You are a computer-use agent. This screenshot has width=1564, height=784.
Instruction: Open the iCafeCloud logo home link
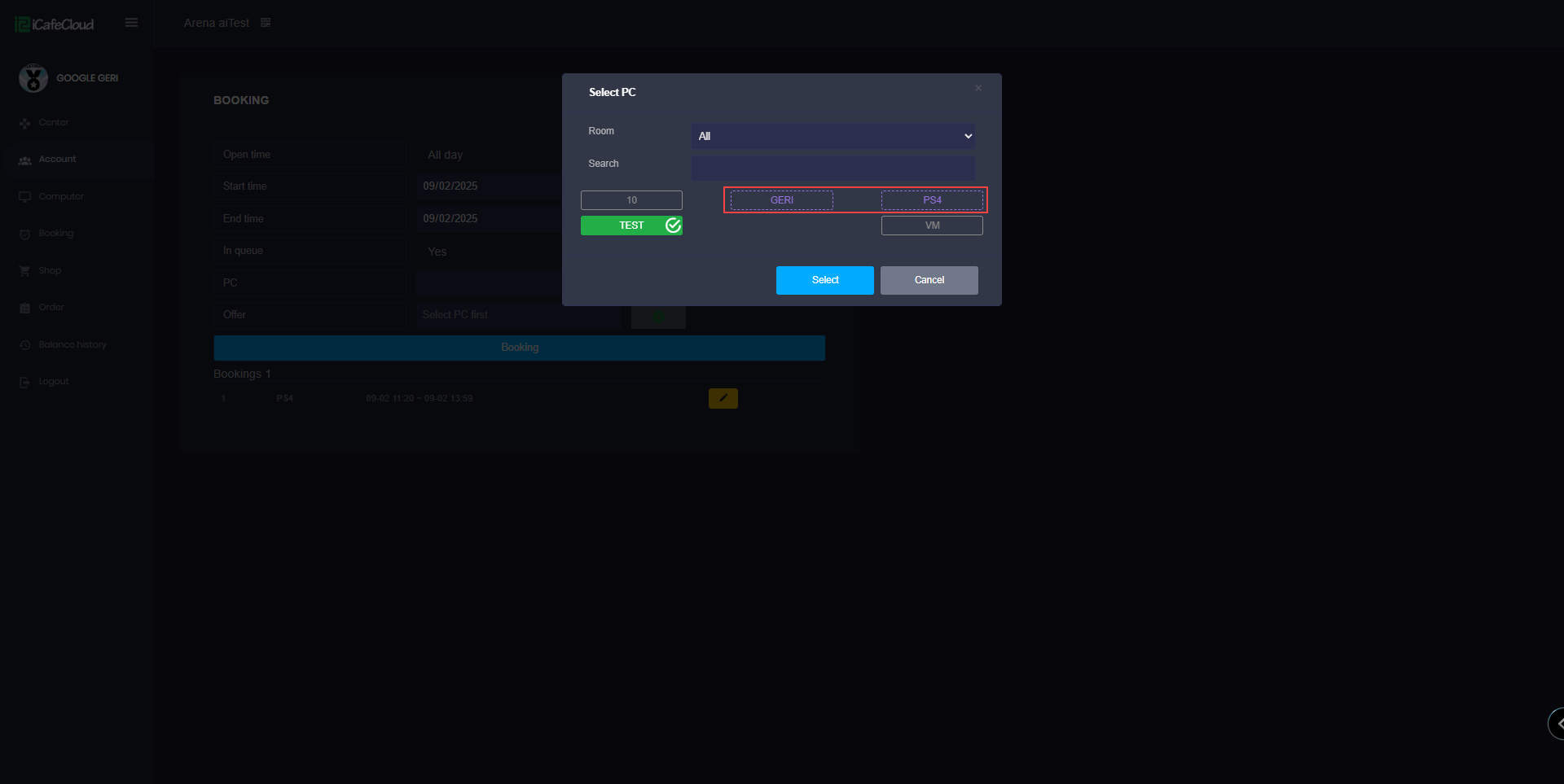click(x=55, y=24)
